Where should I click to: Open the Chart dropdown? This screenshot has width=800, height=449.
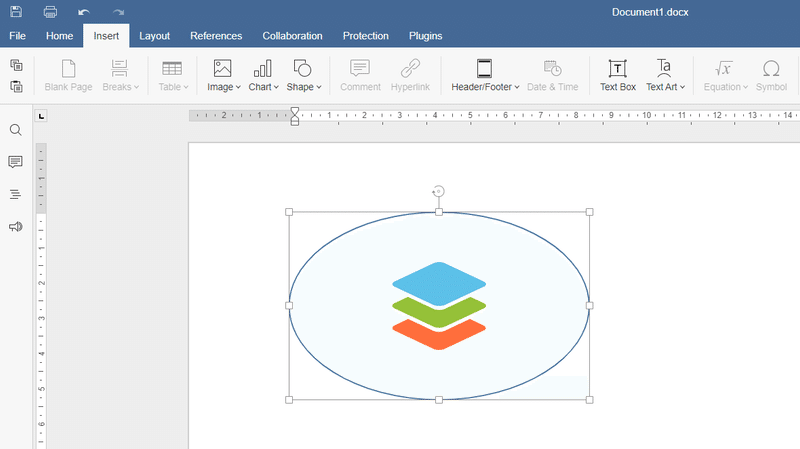pyautogui.click(x=263, y=76)
